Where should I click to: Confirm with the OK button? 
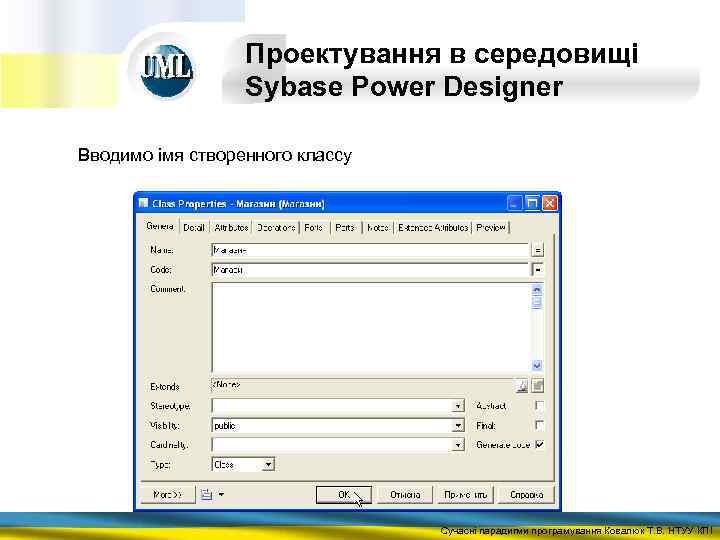coord(343,495)
